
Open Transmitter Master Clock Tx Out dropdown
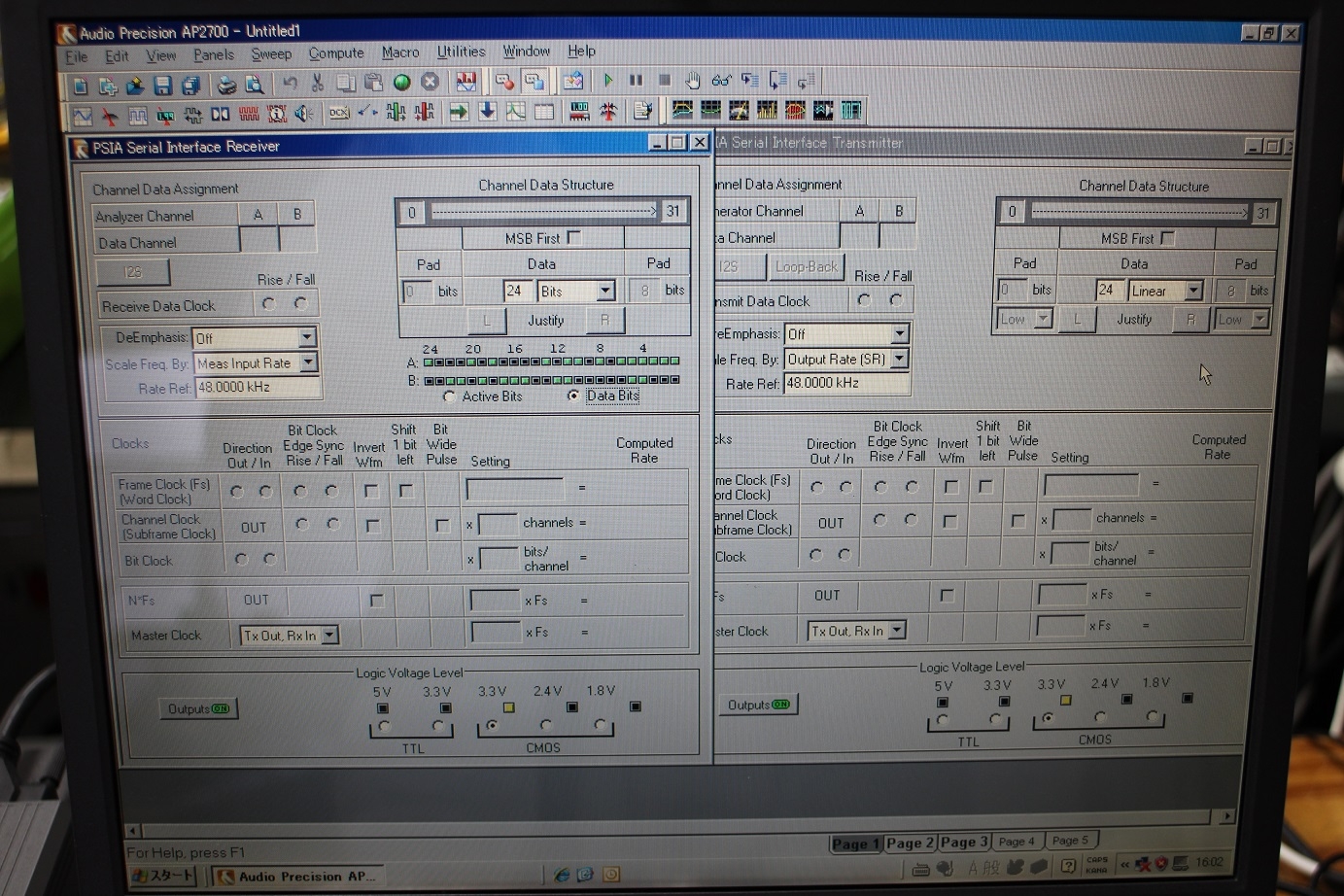click(x=897, y=631)
